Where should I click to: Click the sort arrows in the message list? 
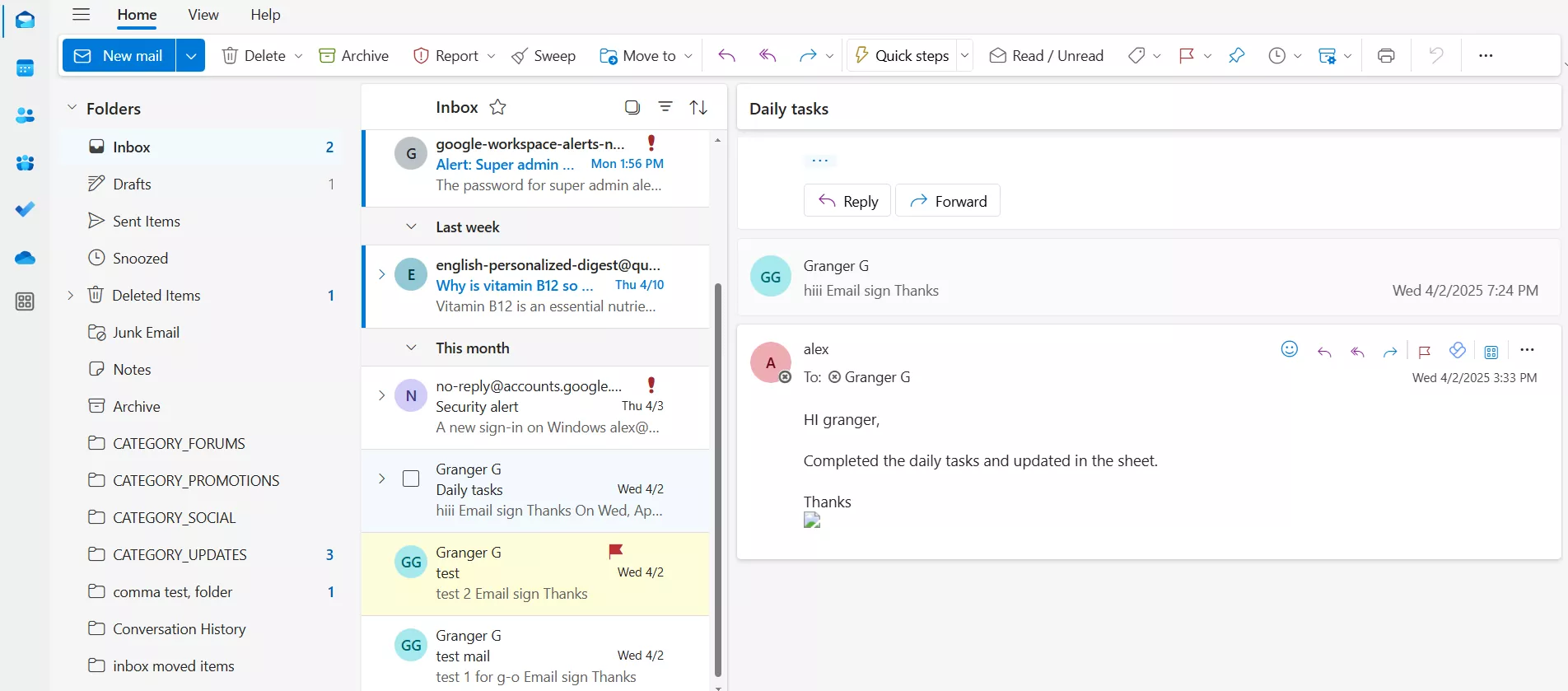[698, 107]
